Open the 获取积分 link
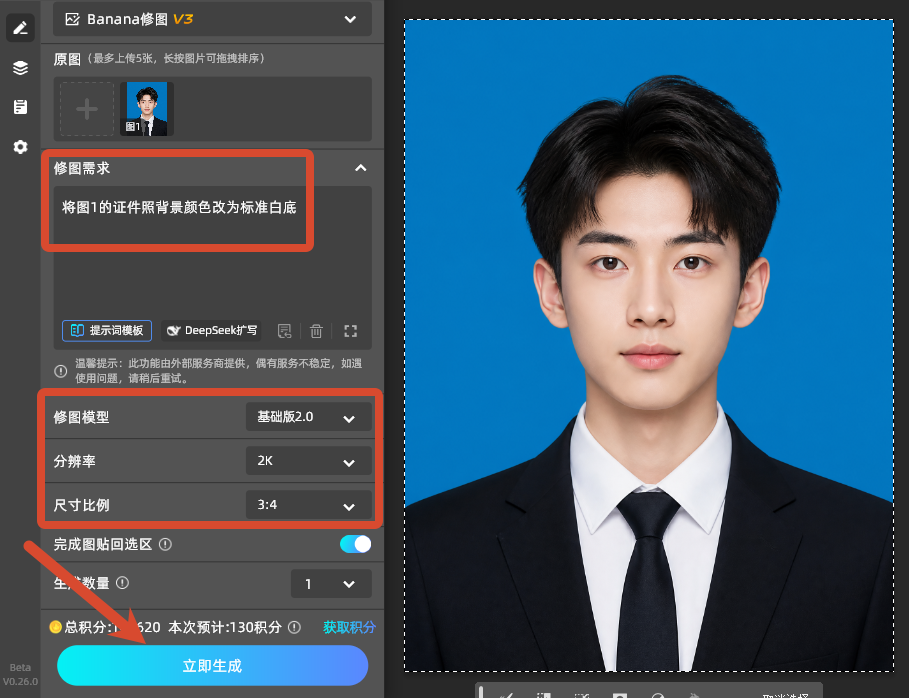The image size is (909, 698). [350, 627]
